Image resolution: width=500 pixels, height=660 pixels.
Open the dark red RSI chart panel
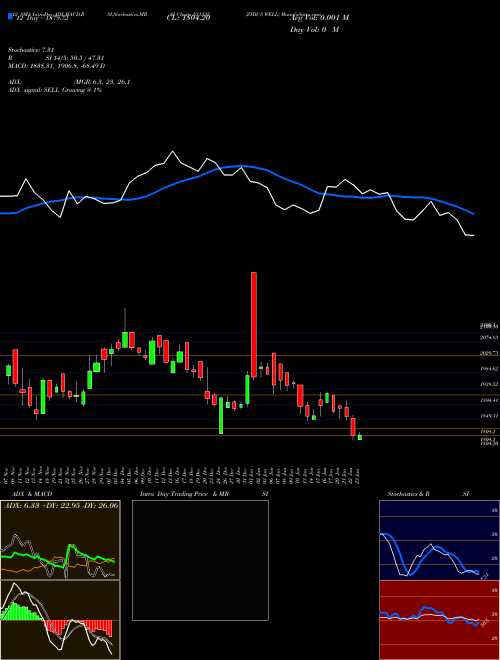pos(439,620)
